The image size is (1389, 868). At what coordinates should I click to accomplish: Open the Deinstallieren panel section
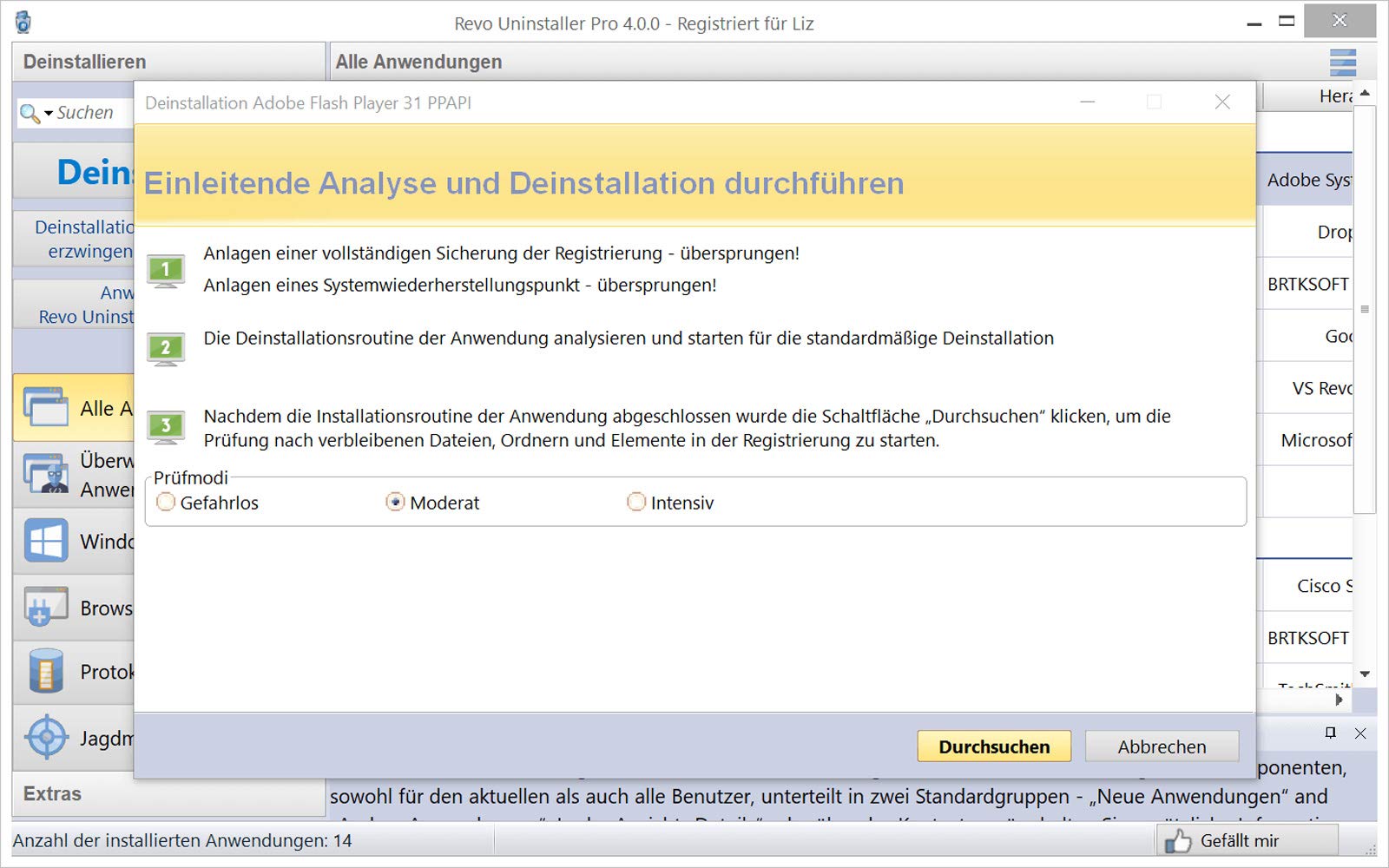[x=168, y=62]
